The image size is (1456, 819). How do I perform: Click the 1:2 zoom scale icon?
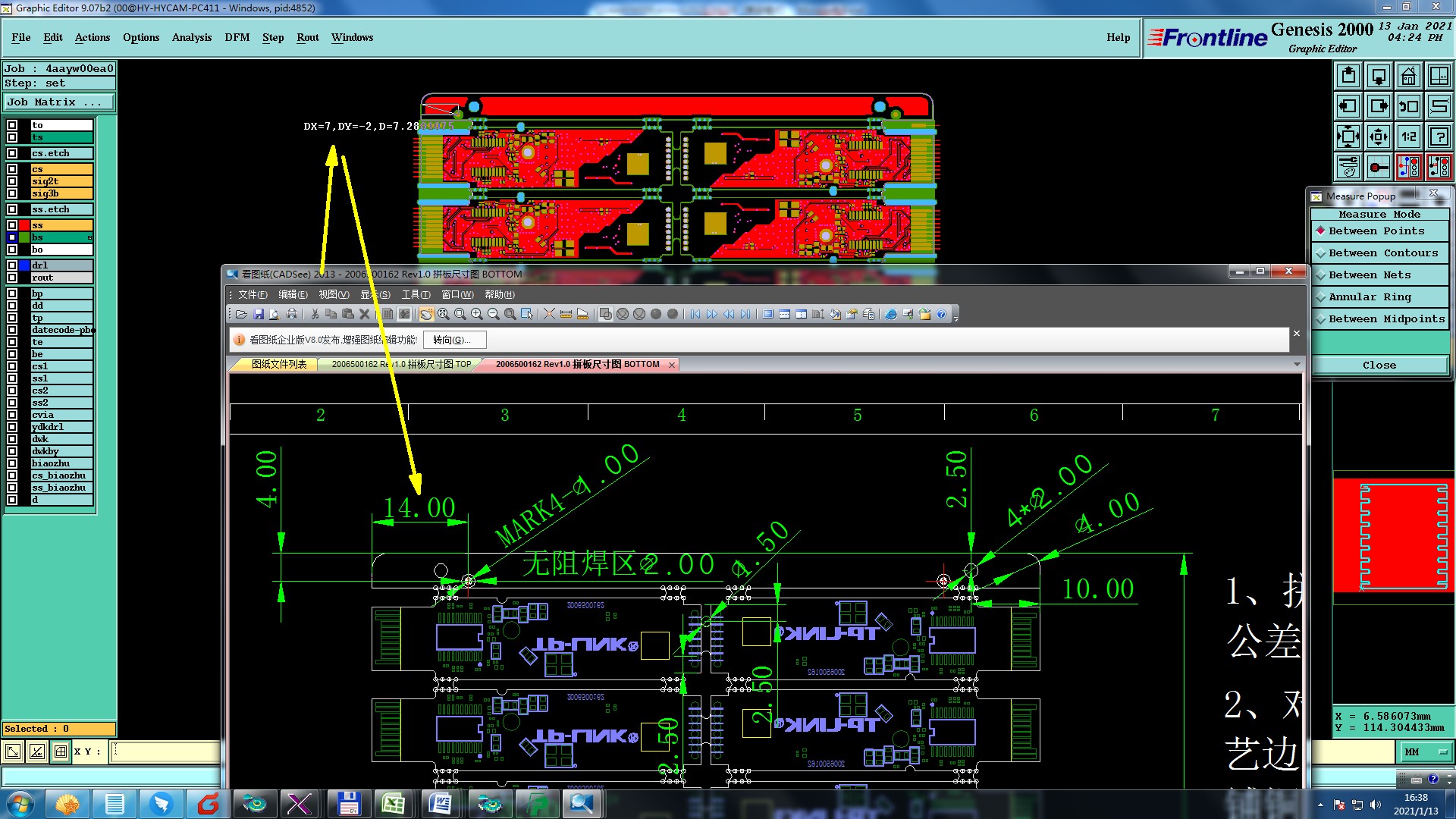click(x=1408, y=136)
